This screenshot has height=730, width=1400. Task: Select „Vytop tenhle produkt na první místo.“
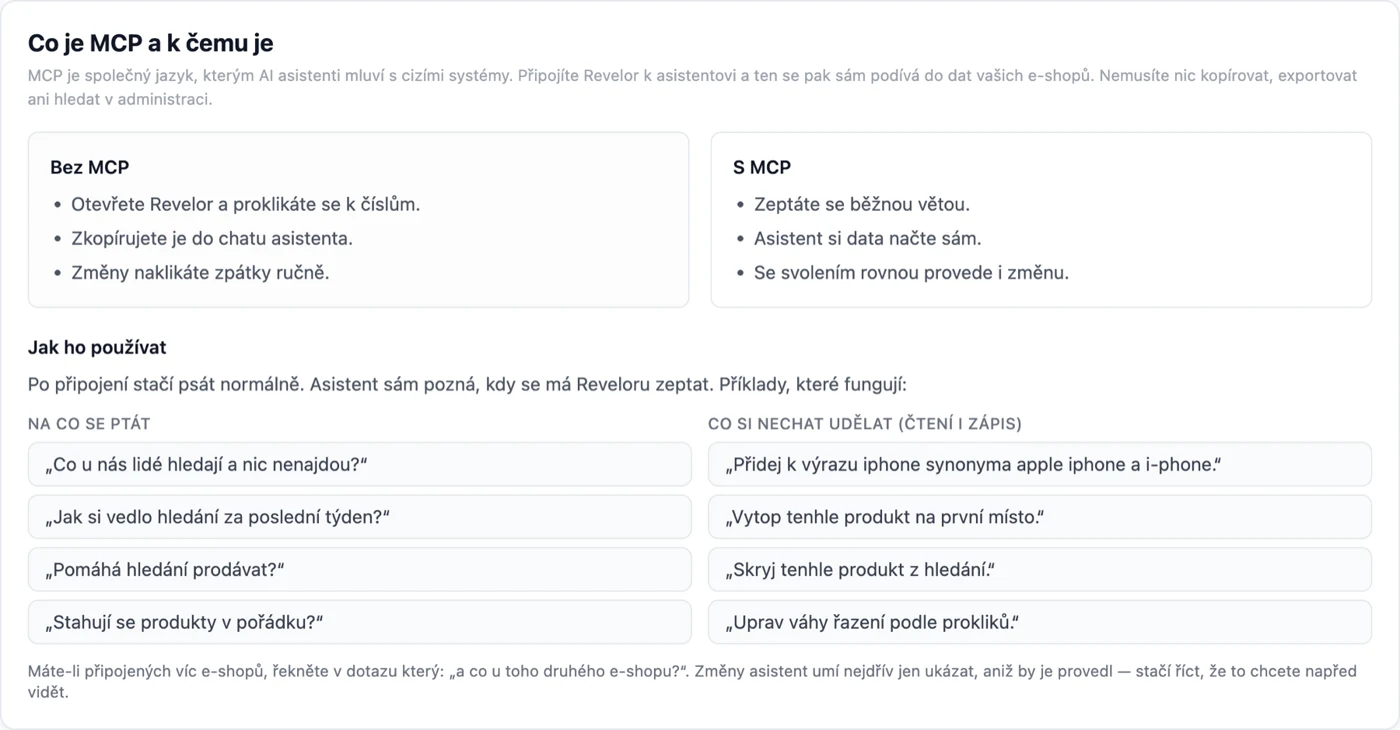pyautogui.click(x=1040, y=517)
